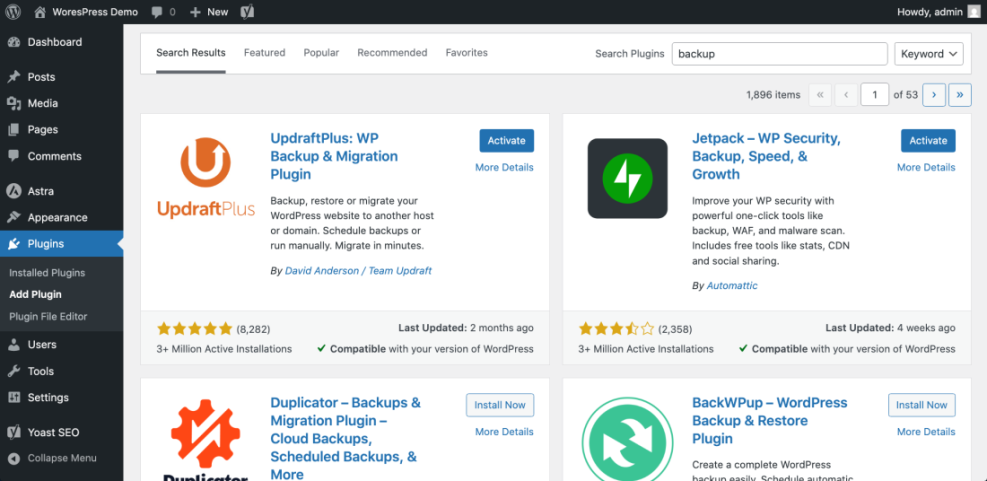The width and height of the screenshot is (987, 481).
Task: Open More Details for BackWPup
Action: point(926,431)
